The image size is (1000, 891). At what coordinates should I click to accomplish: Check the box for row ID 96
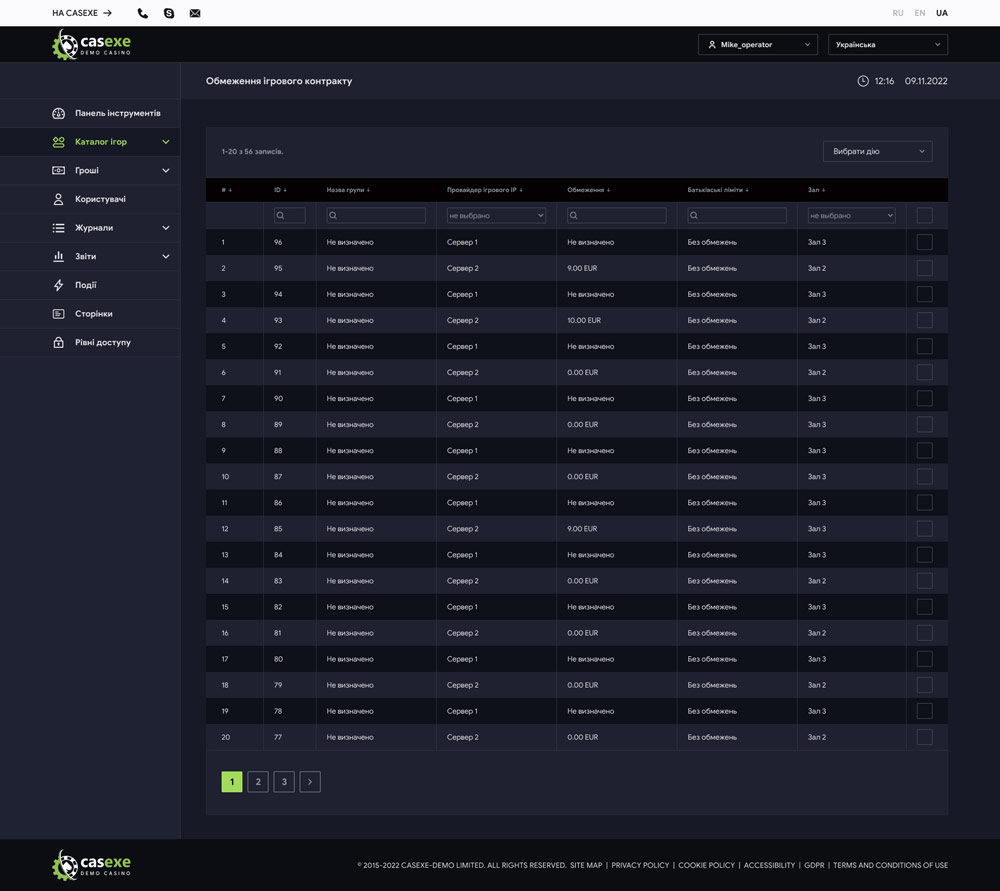click(x=925, y=242)
